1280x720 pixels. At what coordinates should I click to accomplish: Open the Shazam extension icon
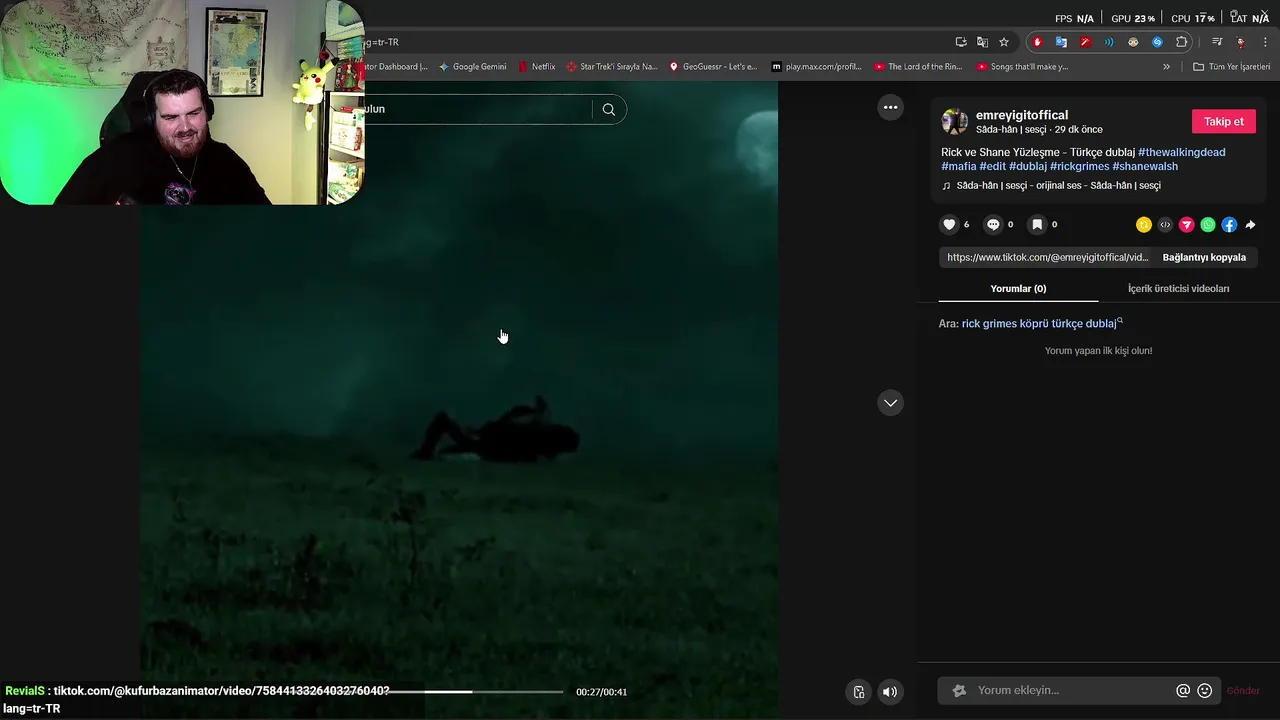pyautogui.click(x=1157, y=42)
